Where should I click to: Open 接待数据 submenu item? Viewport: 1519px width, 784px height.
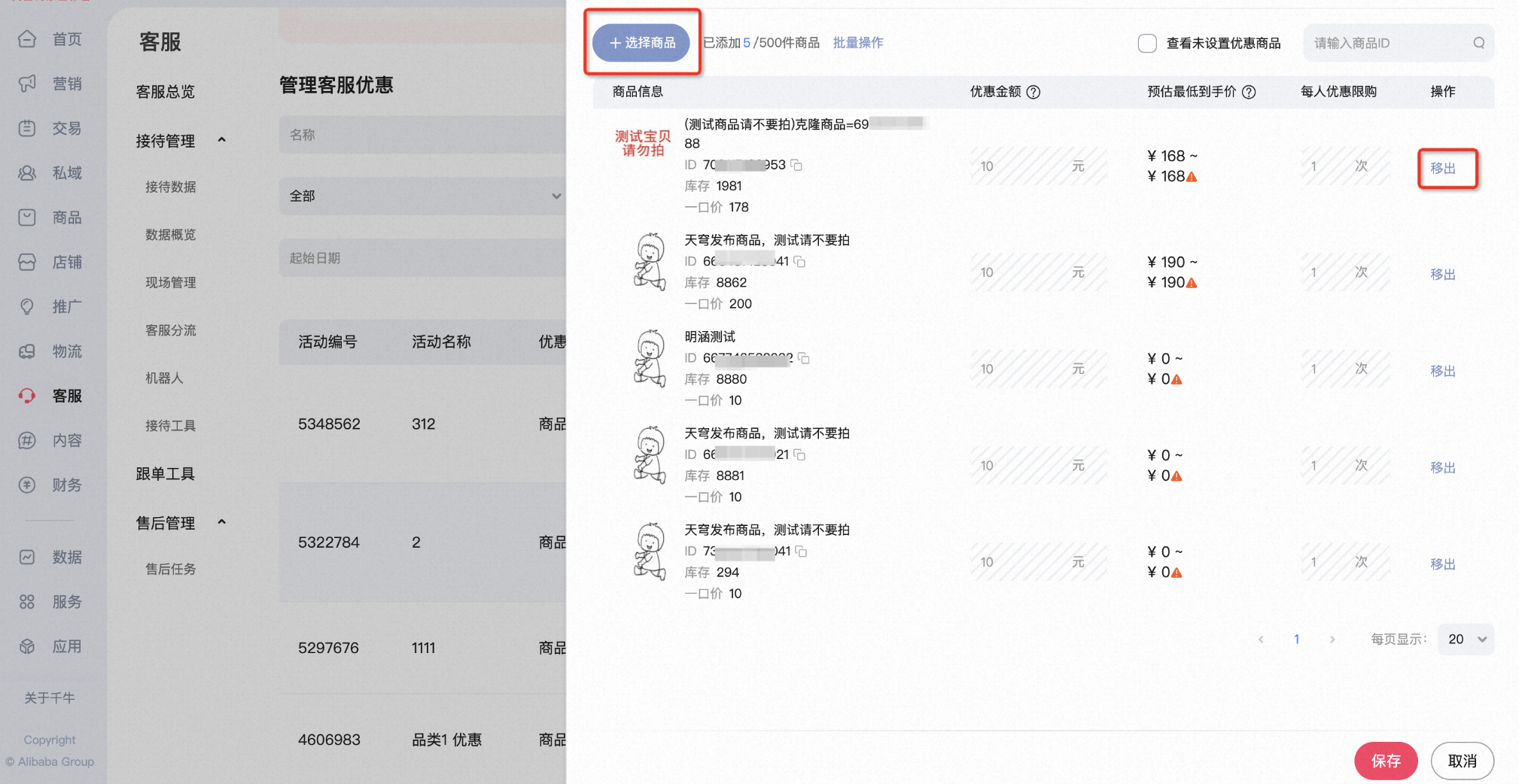171,187
